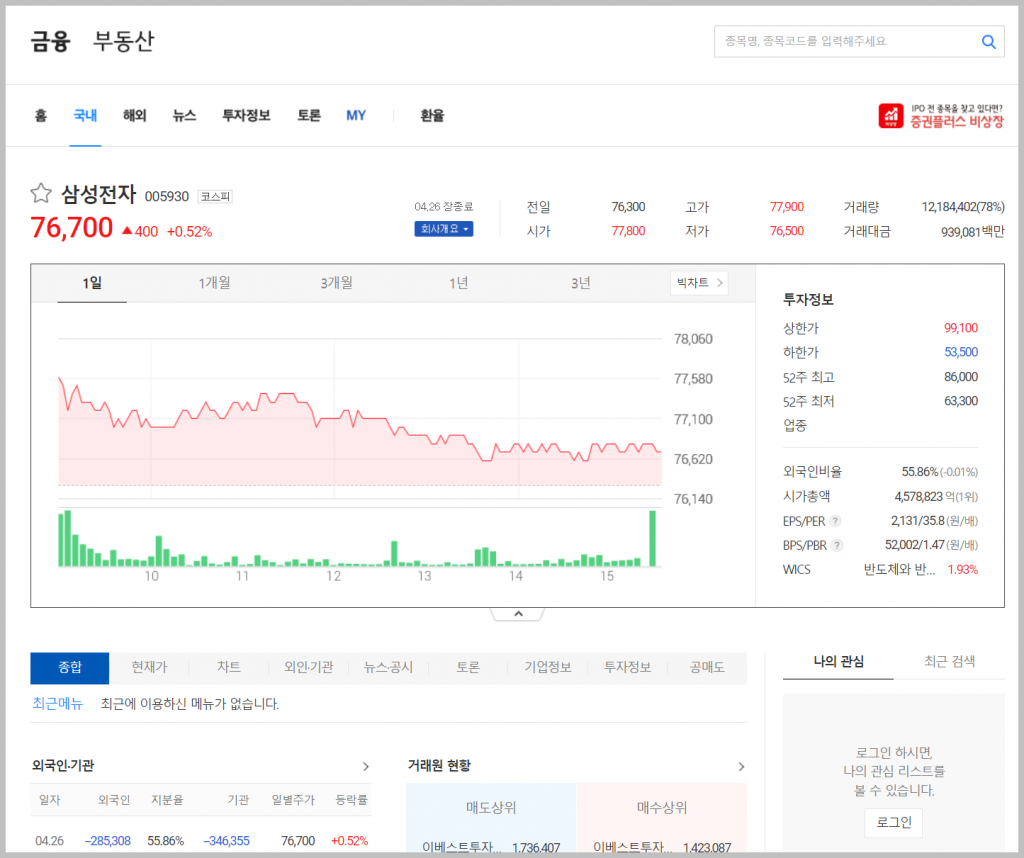Click the 하한가 value 53,500
This screenshot has height=858, width=1024.
point(961,353)
